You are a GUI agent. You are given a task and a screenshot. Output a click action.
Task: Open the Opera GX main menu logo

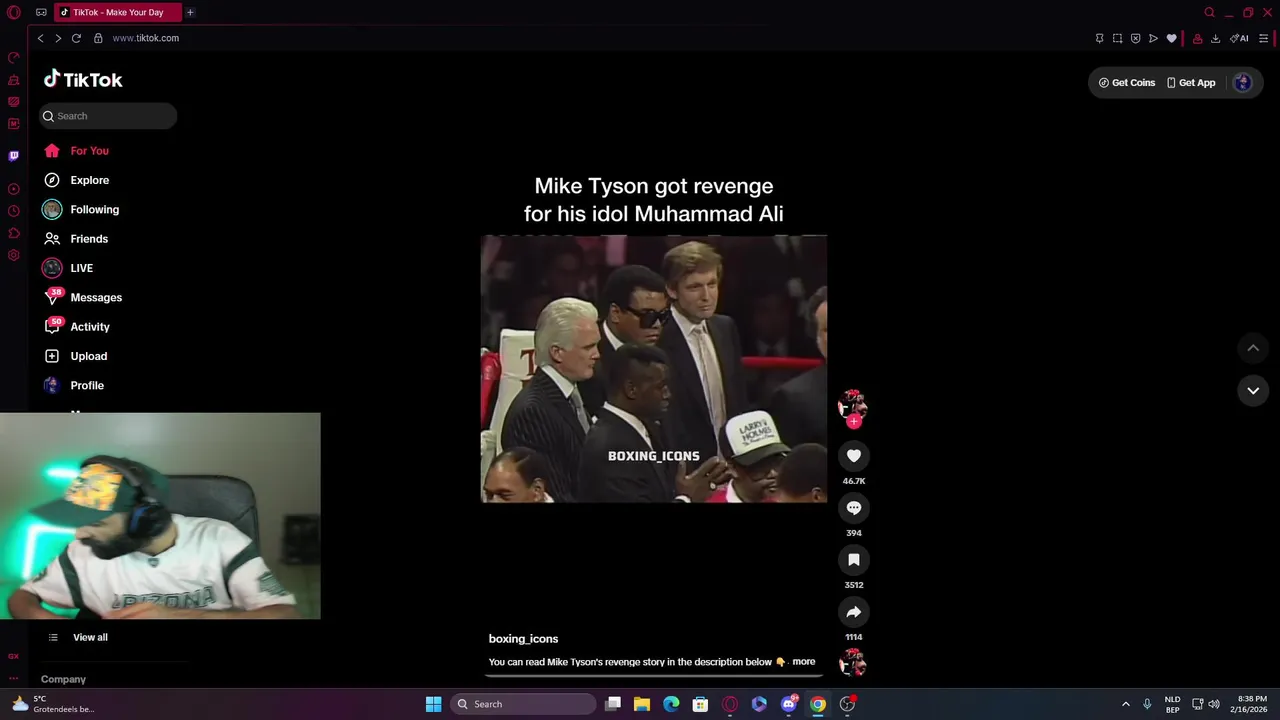tap(14, 12)
